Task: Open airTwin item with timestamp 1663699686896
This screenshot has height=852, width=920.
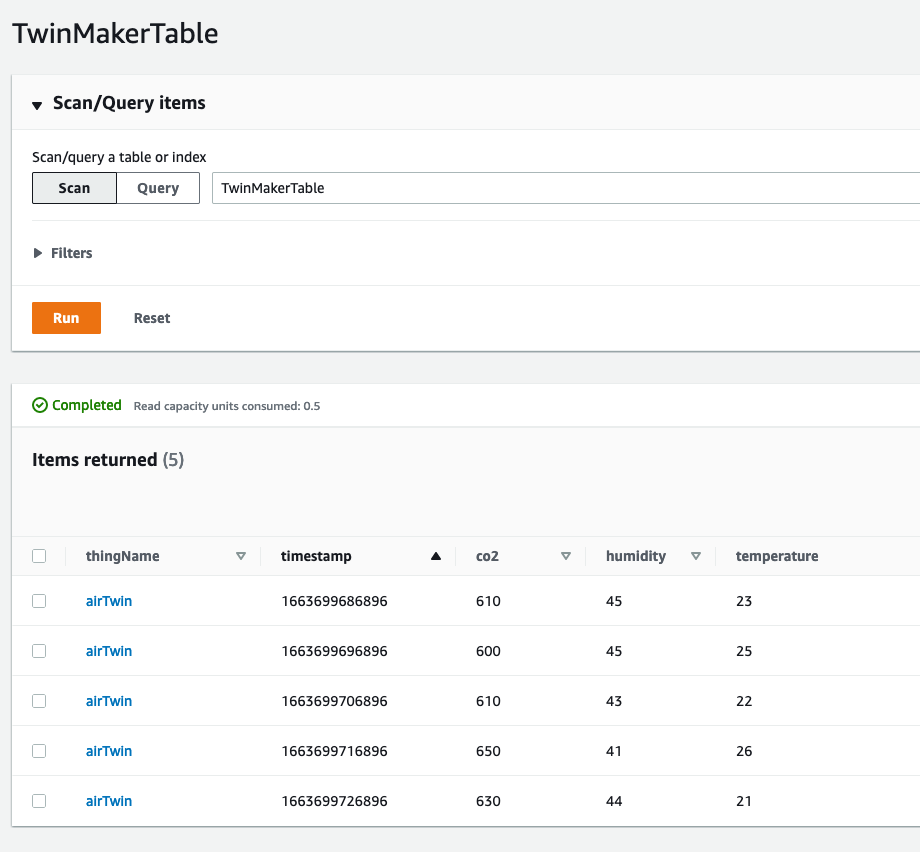Action: tap(109, 601)
